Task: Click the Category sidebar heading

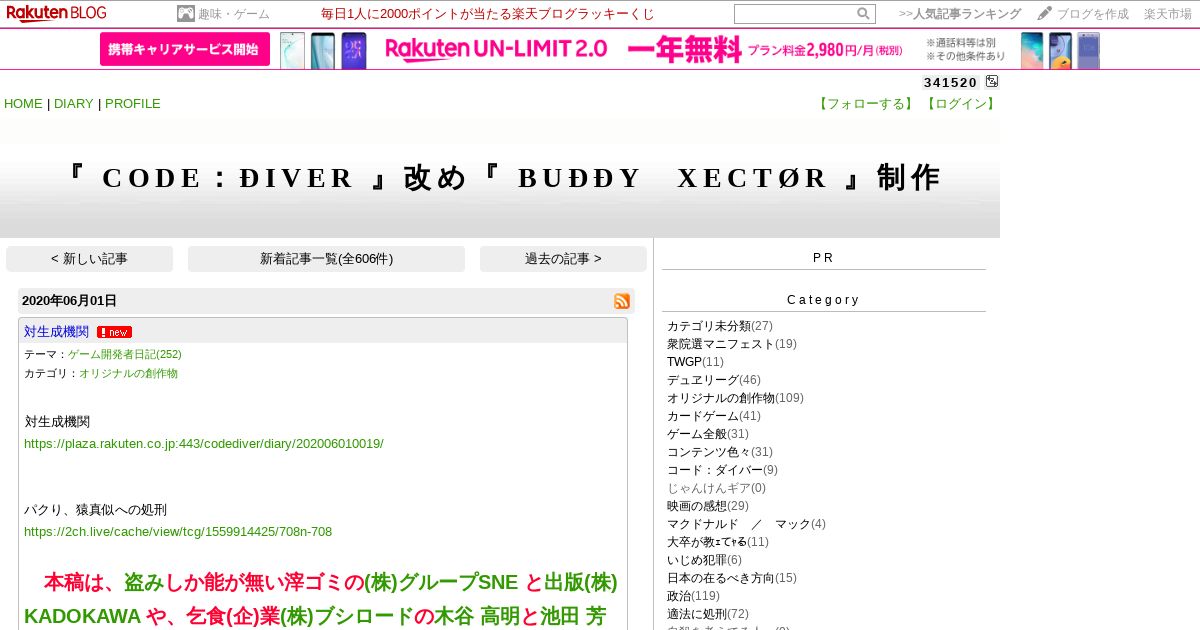Action: (823, 300)
